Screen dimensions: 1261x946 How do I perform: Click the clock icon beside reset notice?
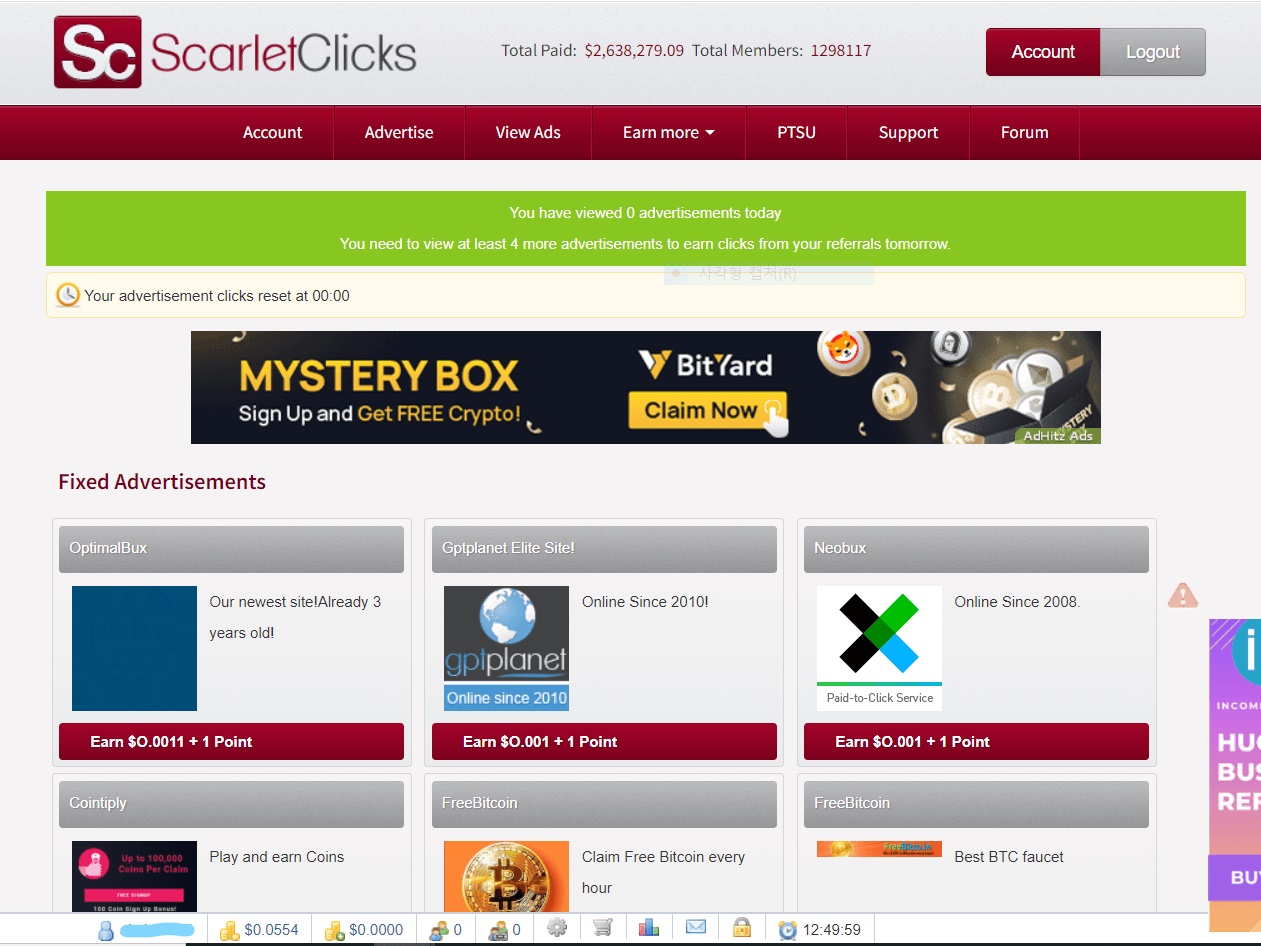pos(68,295)
